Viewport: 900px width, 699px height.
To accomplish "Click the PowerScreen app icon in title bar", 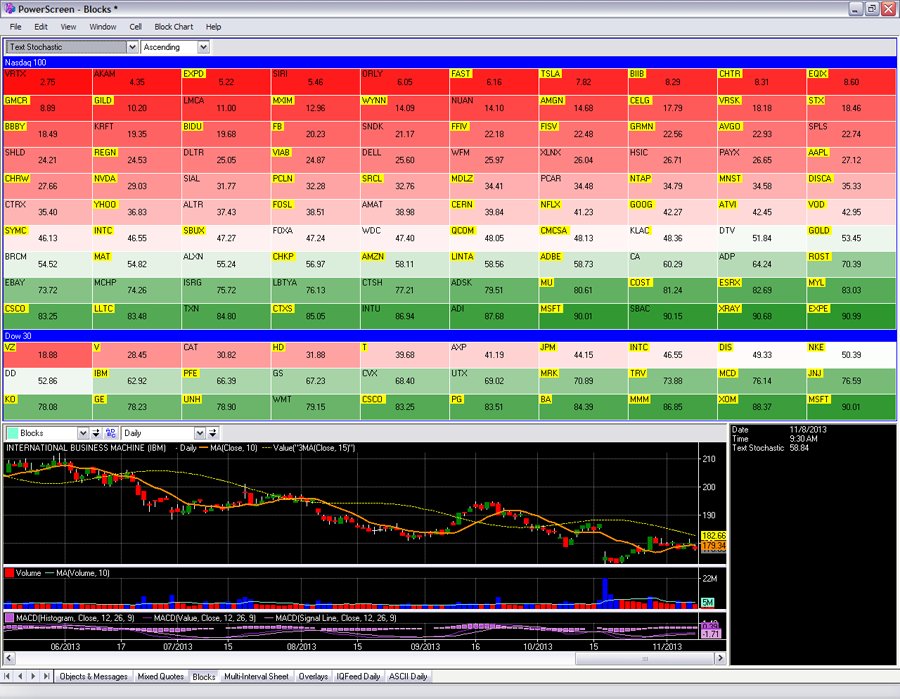I will 9,8.
